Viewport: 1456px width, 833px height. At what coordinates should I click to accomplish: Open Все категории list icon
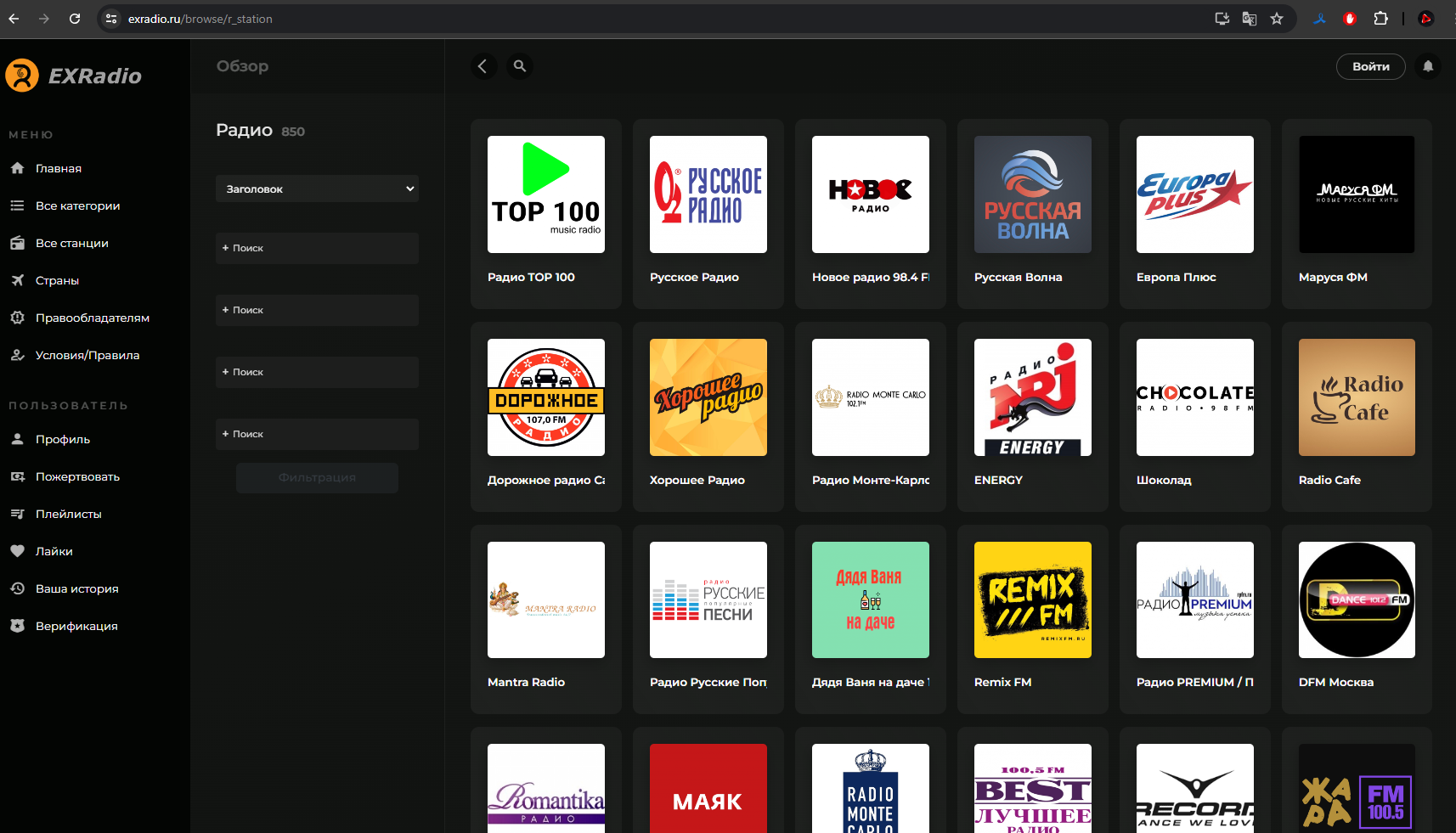point(17,205)
